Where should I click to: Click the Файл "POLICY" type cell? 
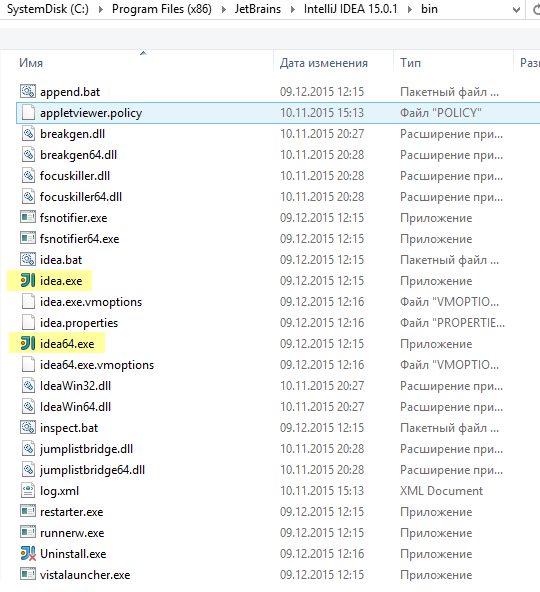[441, 113]
